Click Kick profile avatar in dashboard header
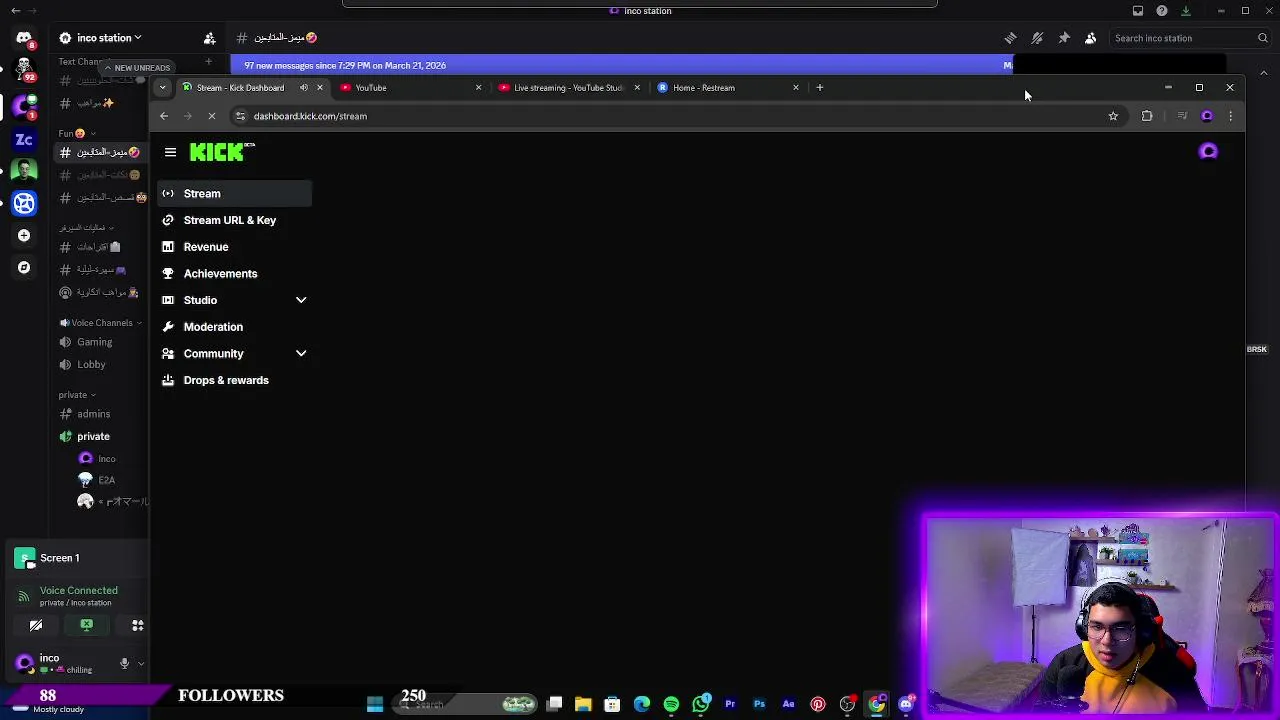This screenshot has height=720, width=1280. (x=1208, y=152)
